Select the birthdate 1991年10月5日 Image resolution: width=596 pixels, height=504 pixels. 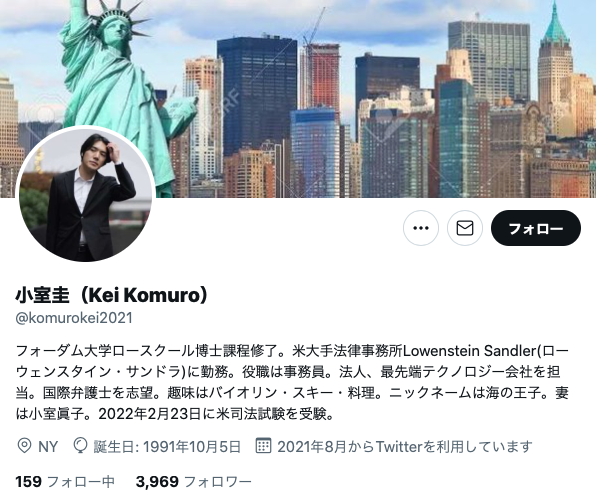[192, 446]
